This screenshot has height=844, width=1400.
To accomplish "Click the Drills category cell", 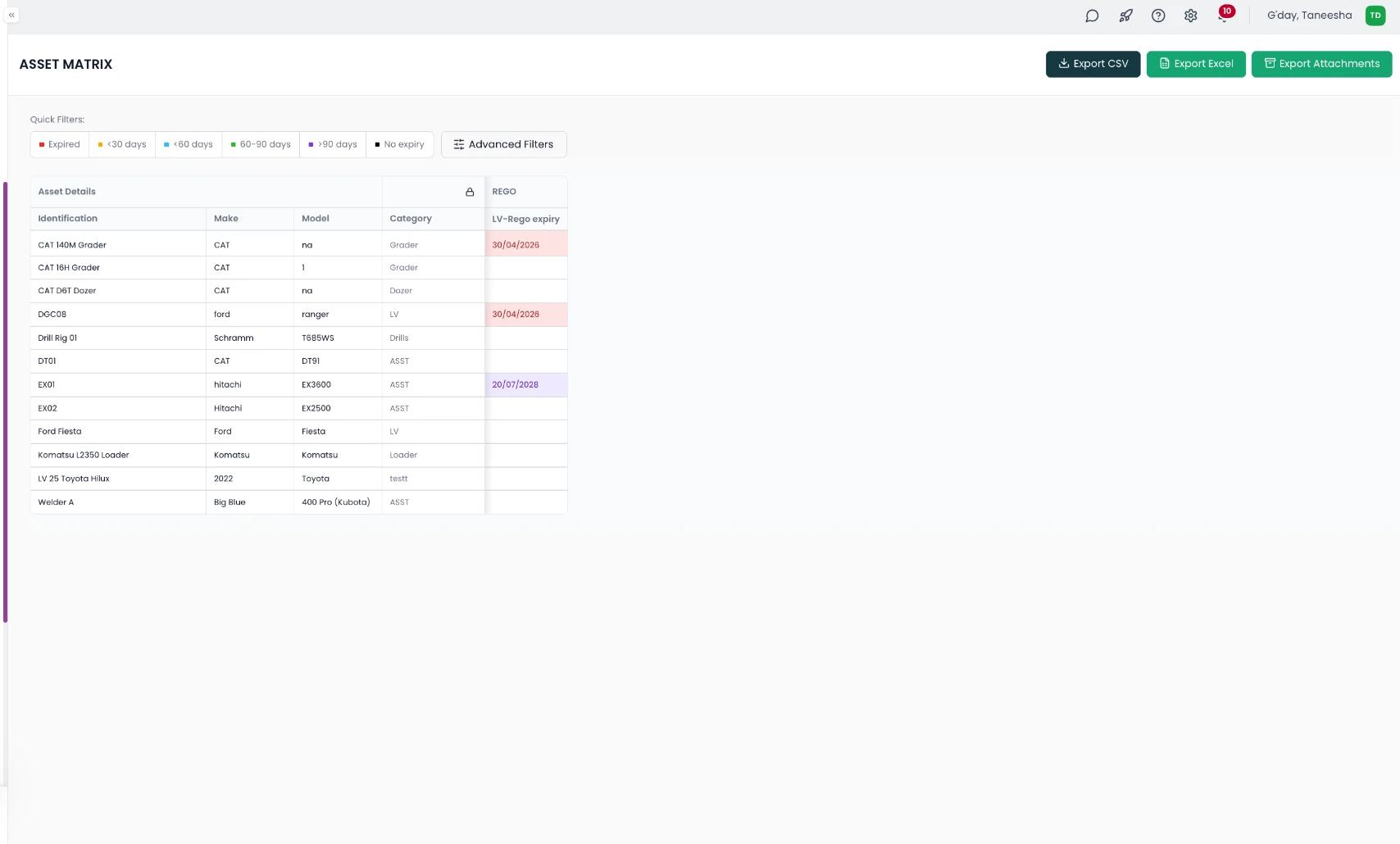I will tap(433, 338).
